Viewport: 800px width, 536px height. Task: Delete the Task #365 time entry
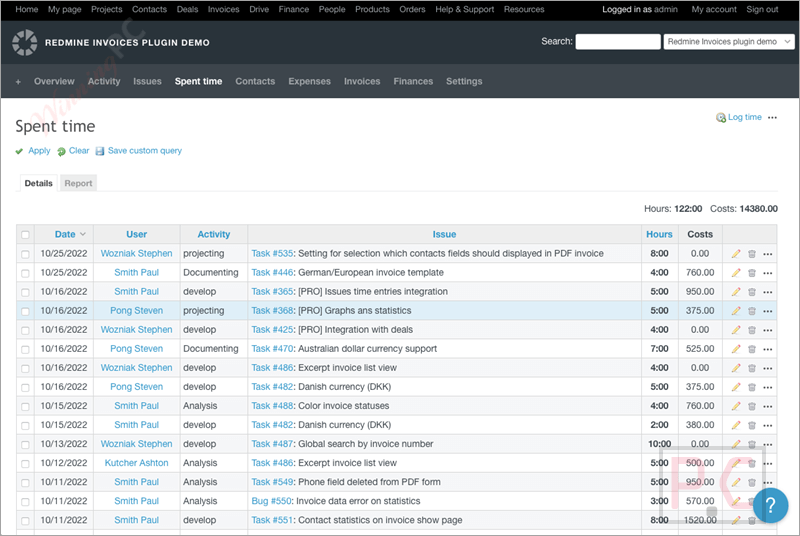[x=752, y=292]
